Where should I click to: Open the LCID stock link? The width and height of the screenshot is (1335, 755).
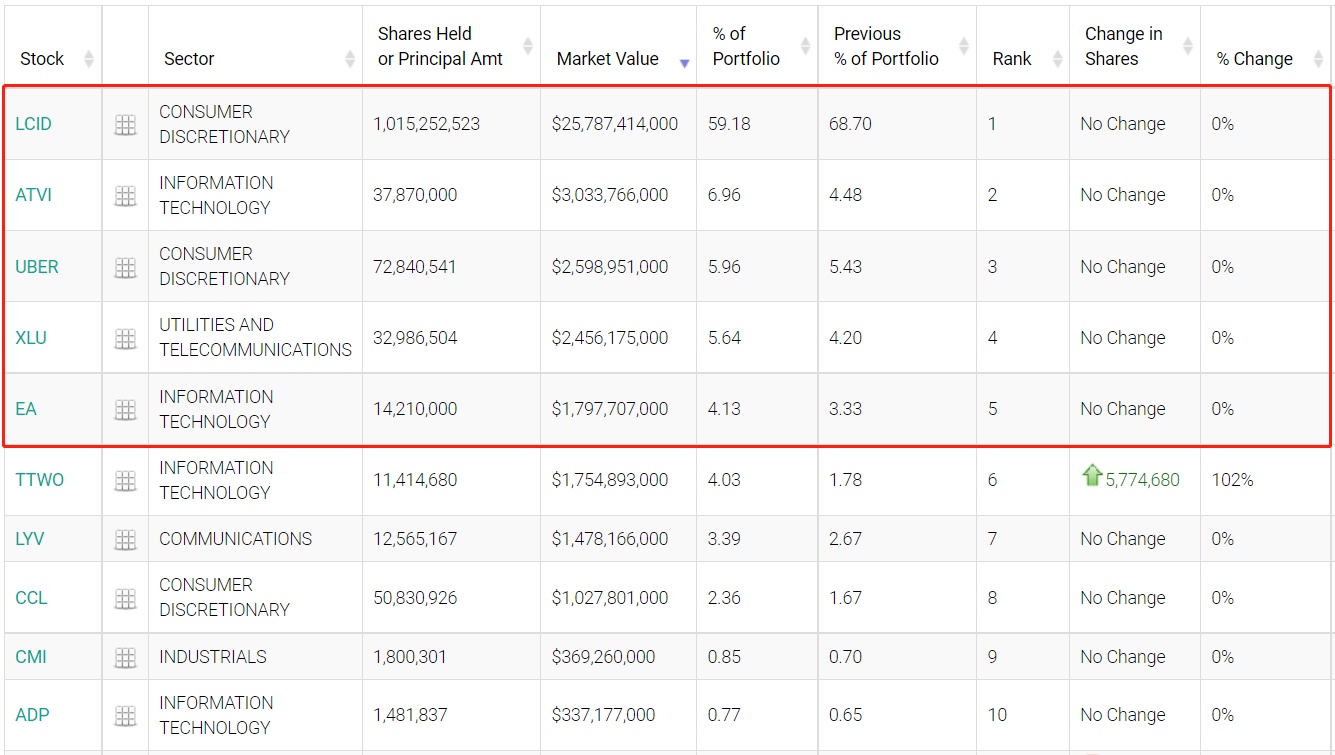click(x=33, y=124)
